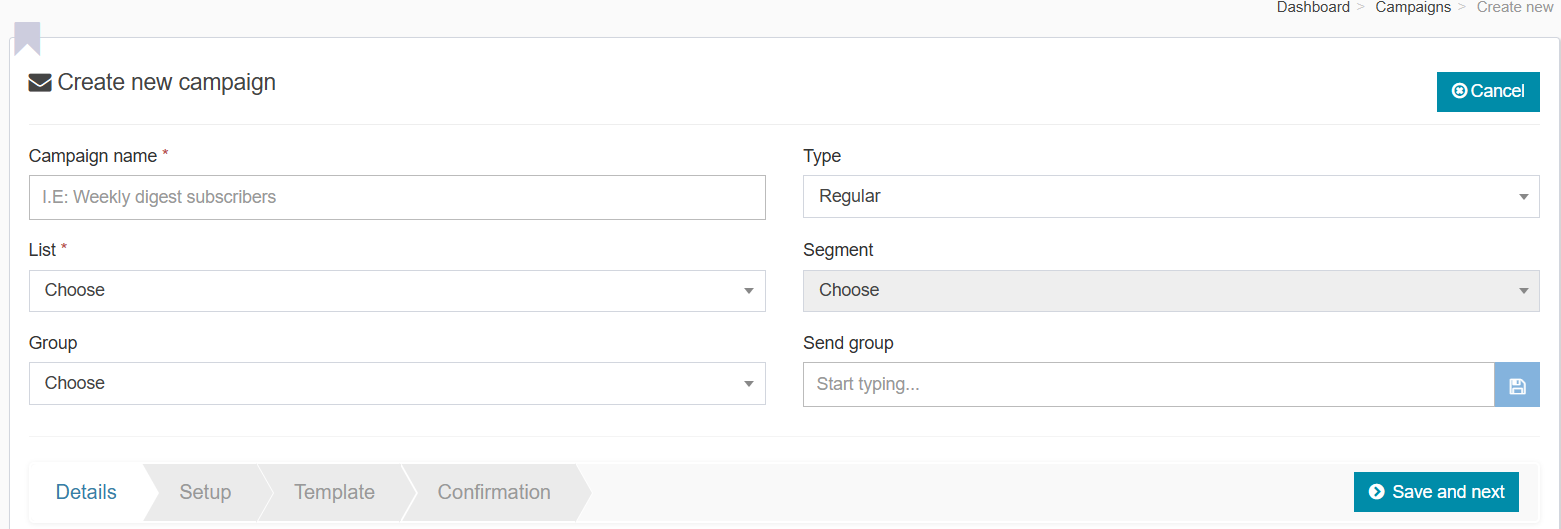The width and height of the screenshot is (1561, 529).
Task: Open the Type dropdown showing Regular
Action: [1170, 196]
